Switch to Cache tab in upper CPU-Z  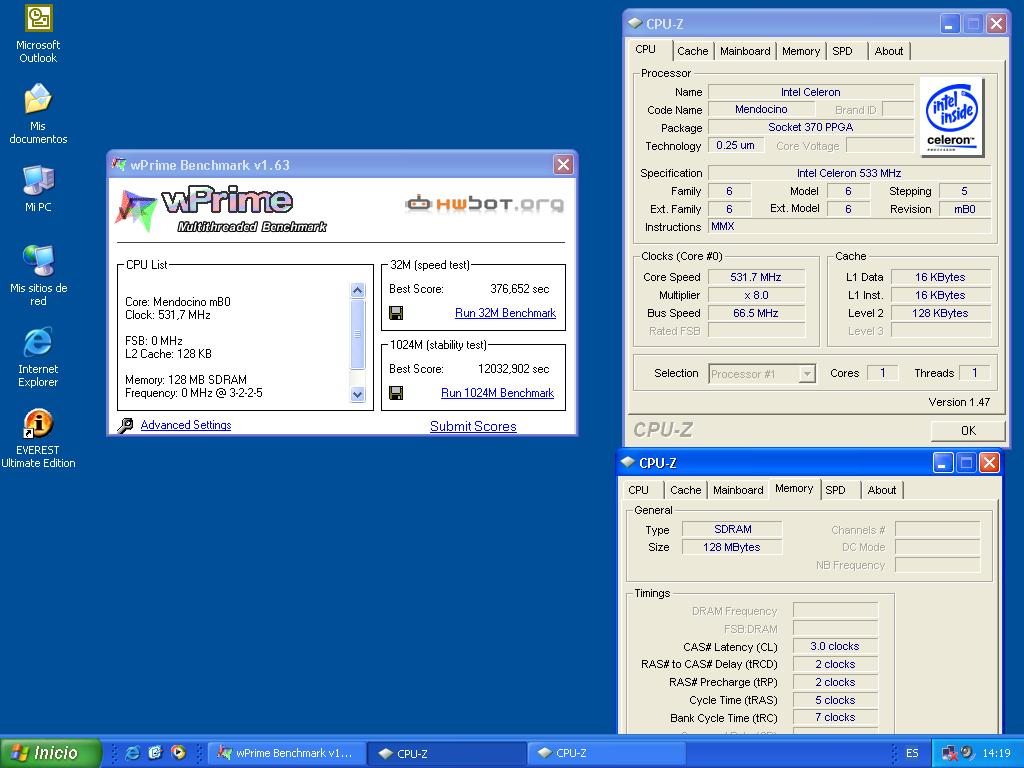(x=692, y=51)
